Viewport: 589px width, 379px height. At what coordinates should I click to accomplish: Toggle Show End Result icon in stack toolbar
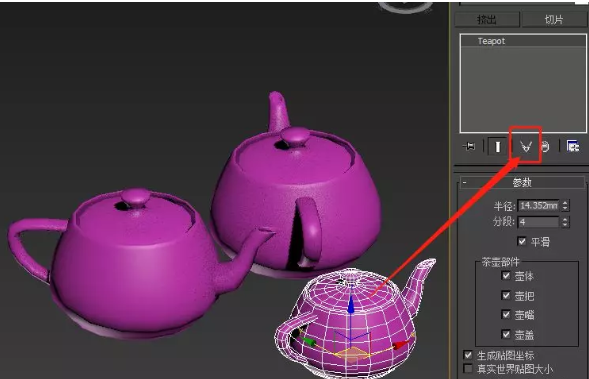tap(497, 146)
